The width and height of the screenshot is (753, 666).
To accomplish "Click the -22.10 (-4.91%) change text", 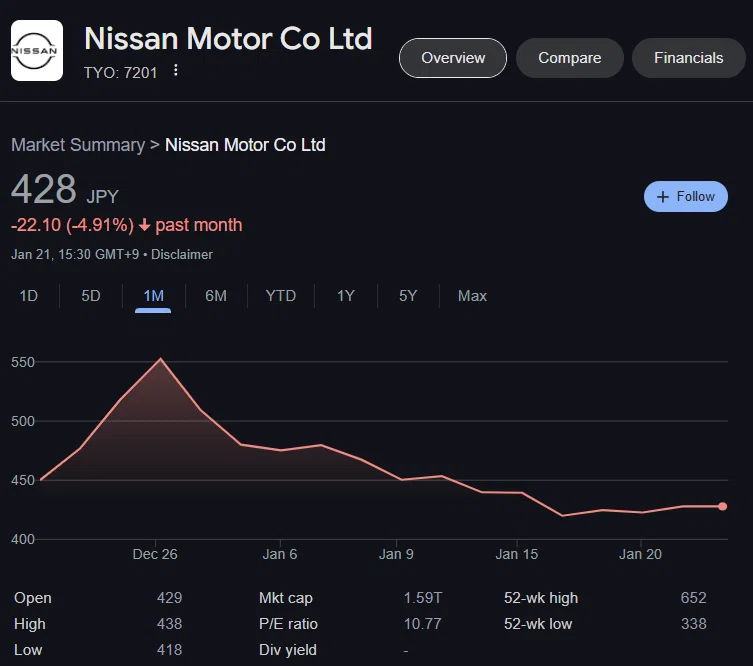I will [x=73, y=225].
